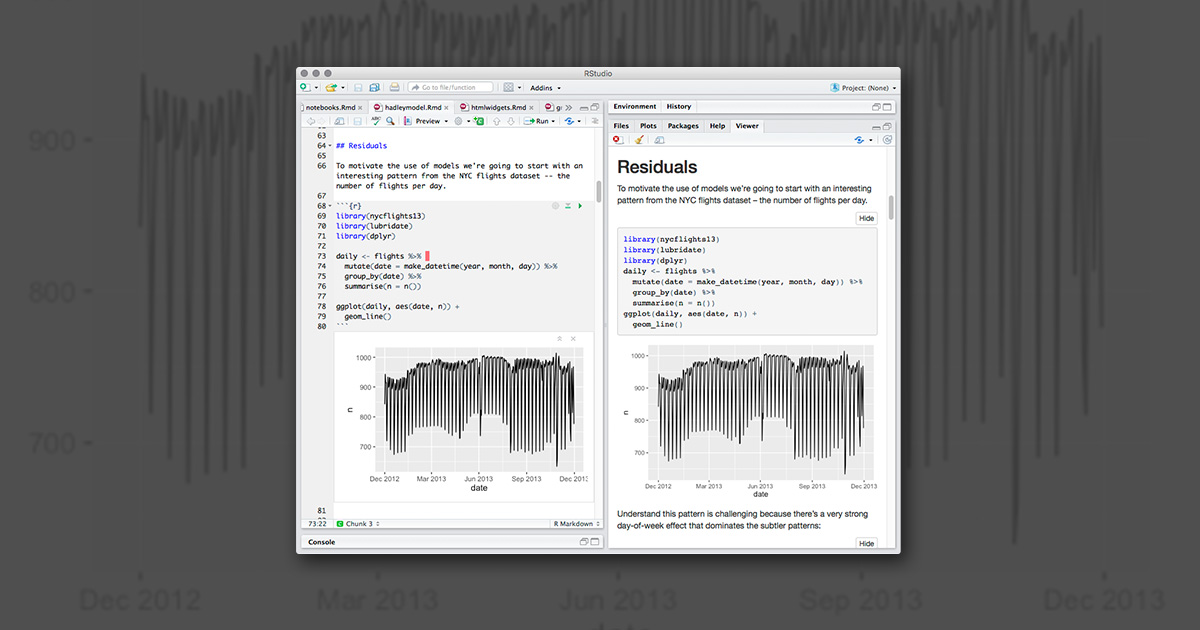This screenshot has width=1200, height=630.
Task: Click the Run button
Action: [539, 121]
